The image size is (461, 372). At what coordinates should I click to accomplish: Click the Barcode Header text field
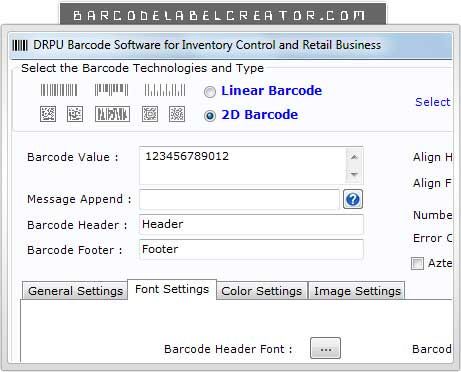click(251, 224)
